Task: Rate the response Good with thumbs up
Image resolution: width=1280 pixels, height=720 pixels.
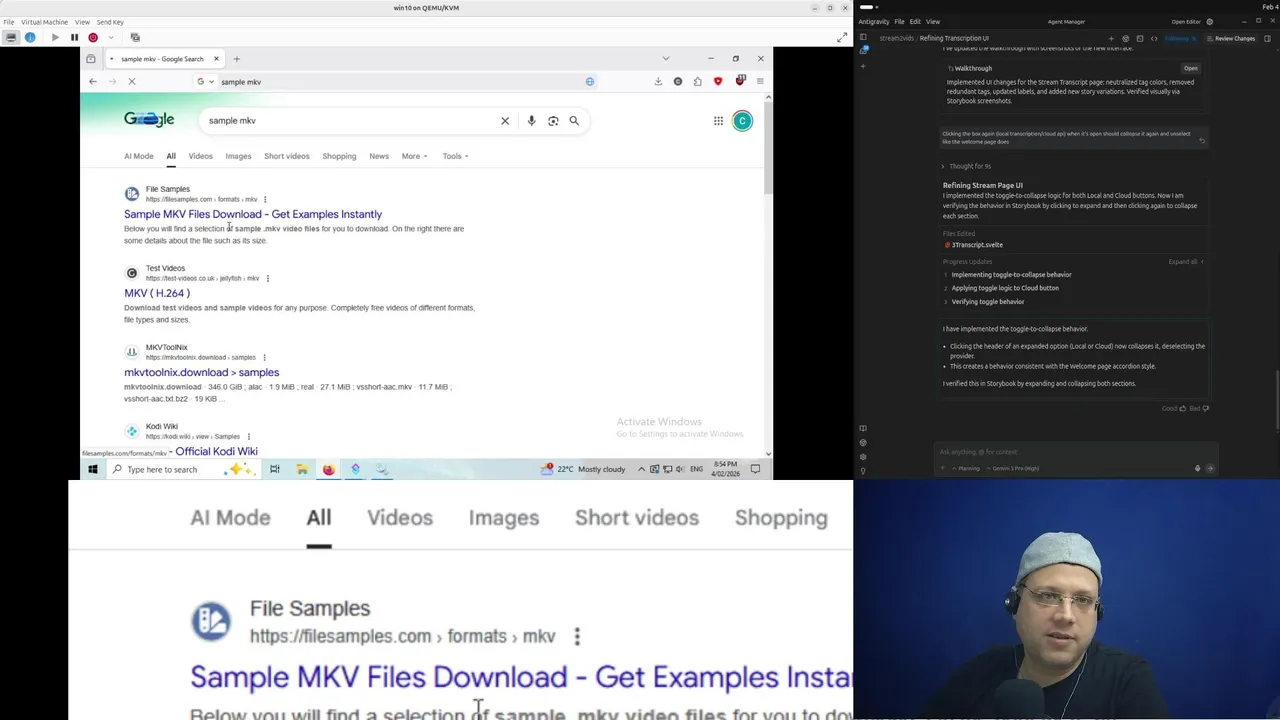Action: [1176, 408]
